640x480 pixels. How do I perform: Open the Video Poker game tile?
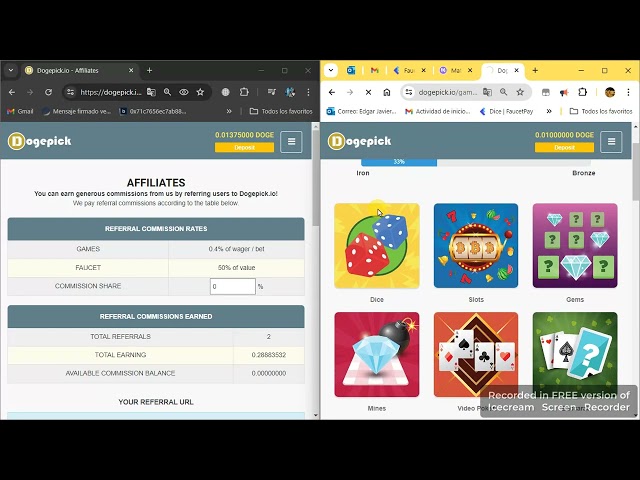pyautogui.click(x=476, y=354)
